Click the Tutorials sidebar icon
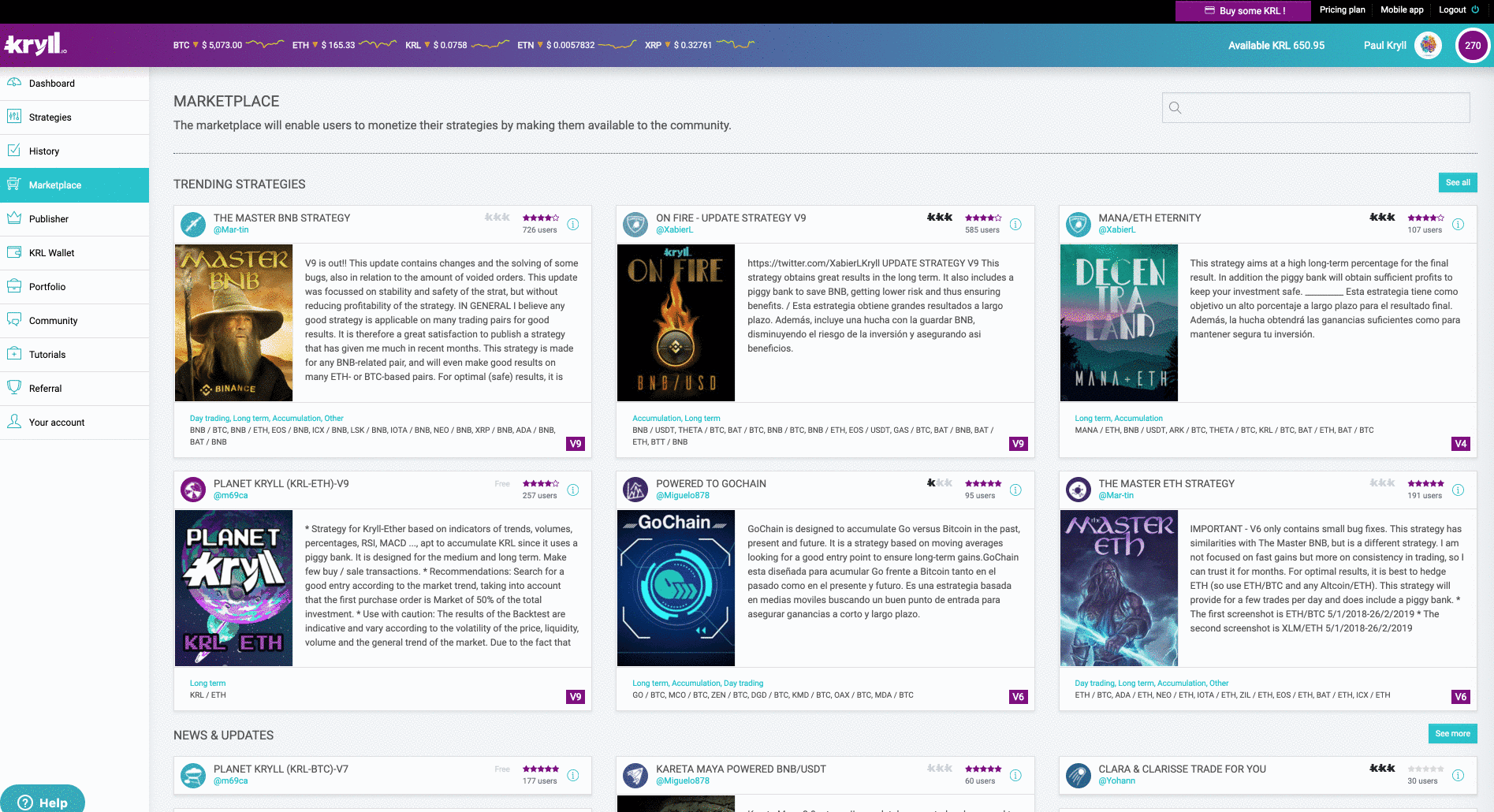The height and width of the screenshot is (812, 1494). click(14, 353)
